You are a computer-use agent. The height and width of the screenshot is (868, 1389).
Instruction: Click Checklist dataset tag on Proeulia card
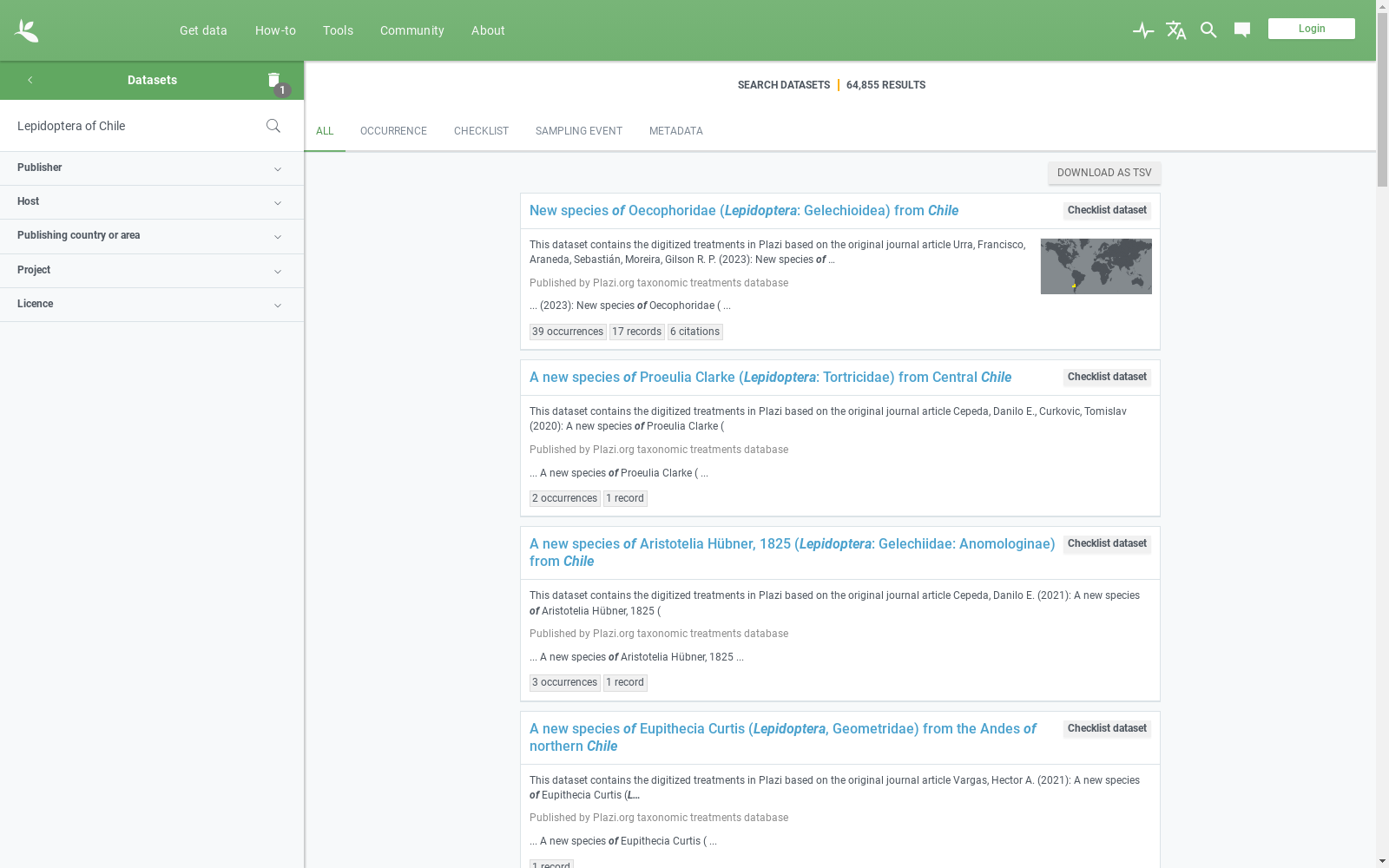(1107, 377)
